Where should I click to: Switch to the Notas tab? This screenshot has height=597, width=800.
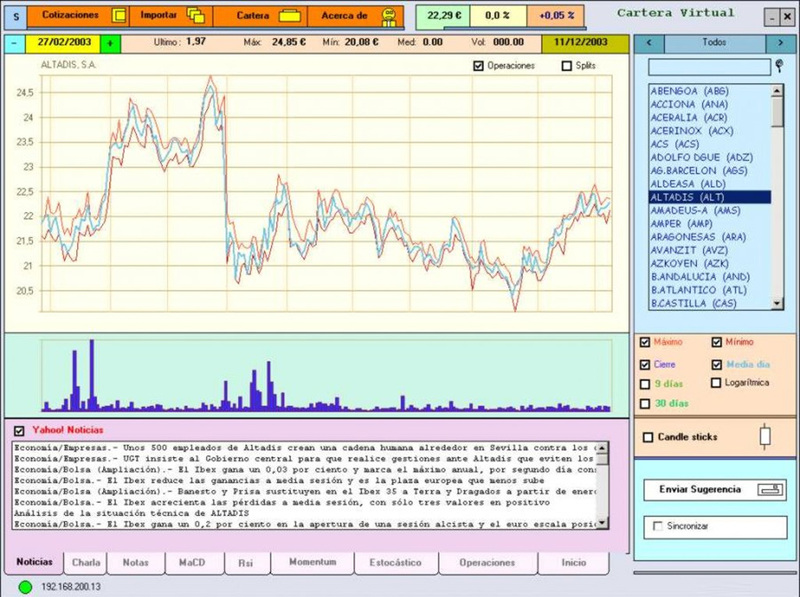tap(136, 563)
